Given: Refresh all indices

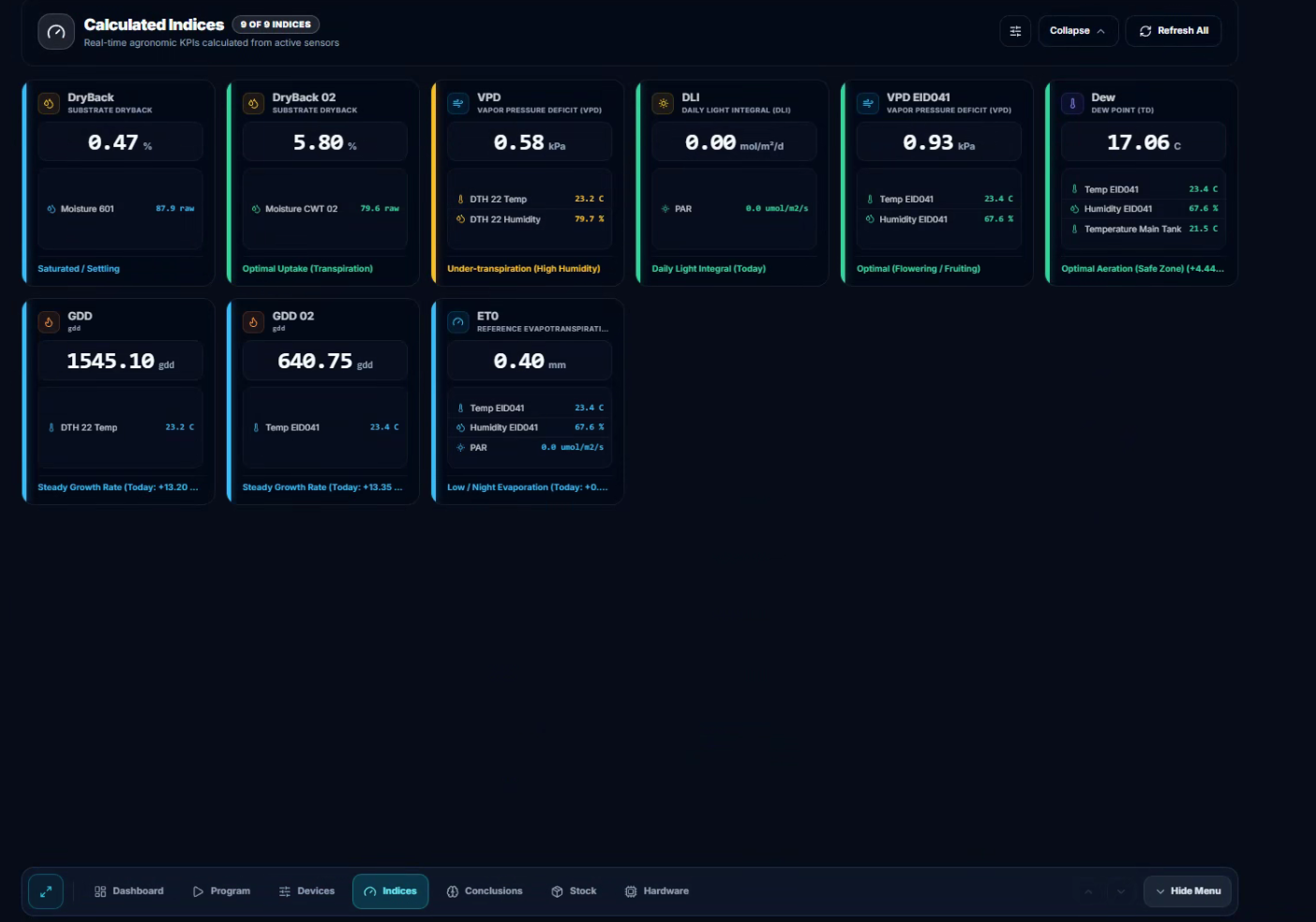Looking at the screenshot, I should [1174, 31].
